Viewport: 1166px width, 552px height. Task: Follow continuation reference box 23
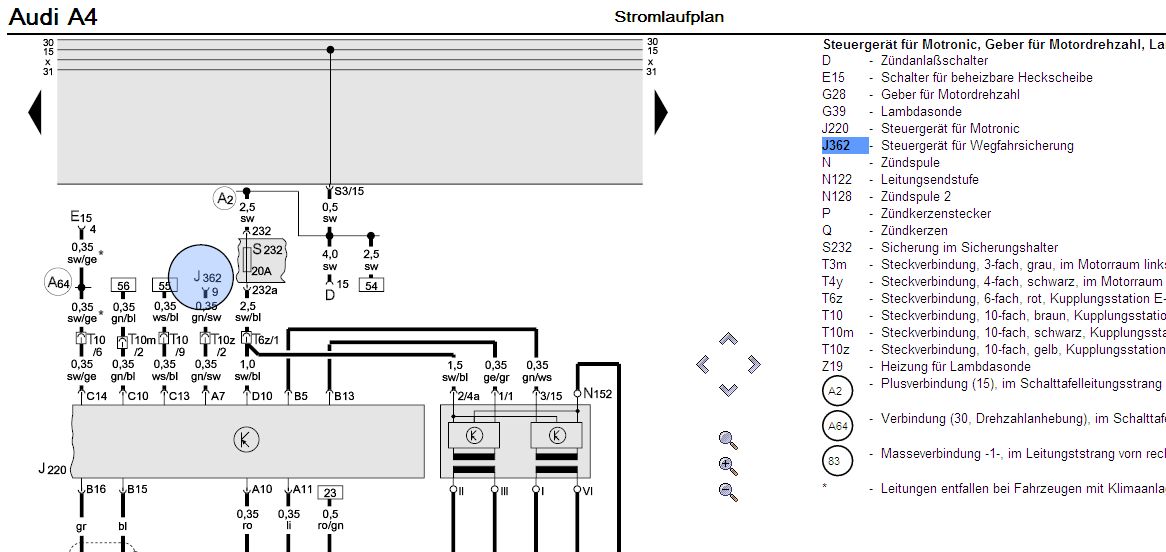click(330, 492)
